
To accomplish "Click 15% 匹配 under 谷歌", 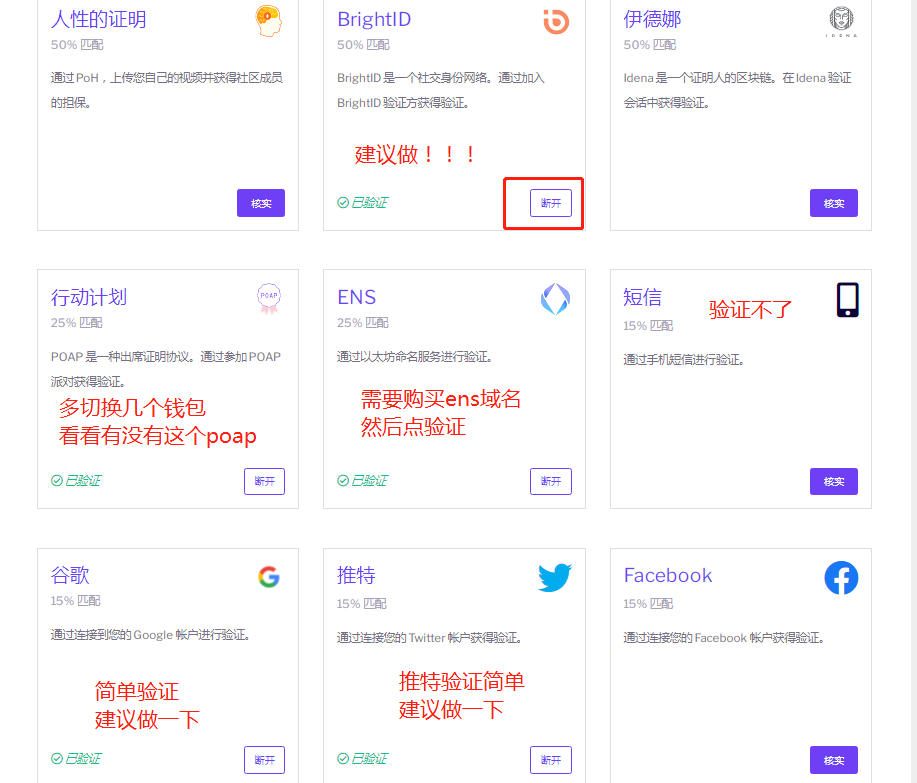I will (75, 601).
